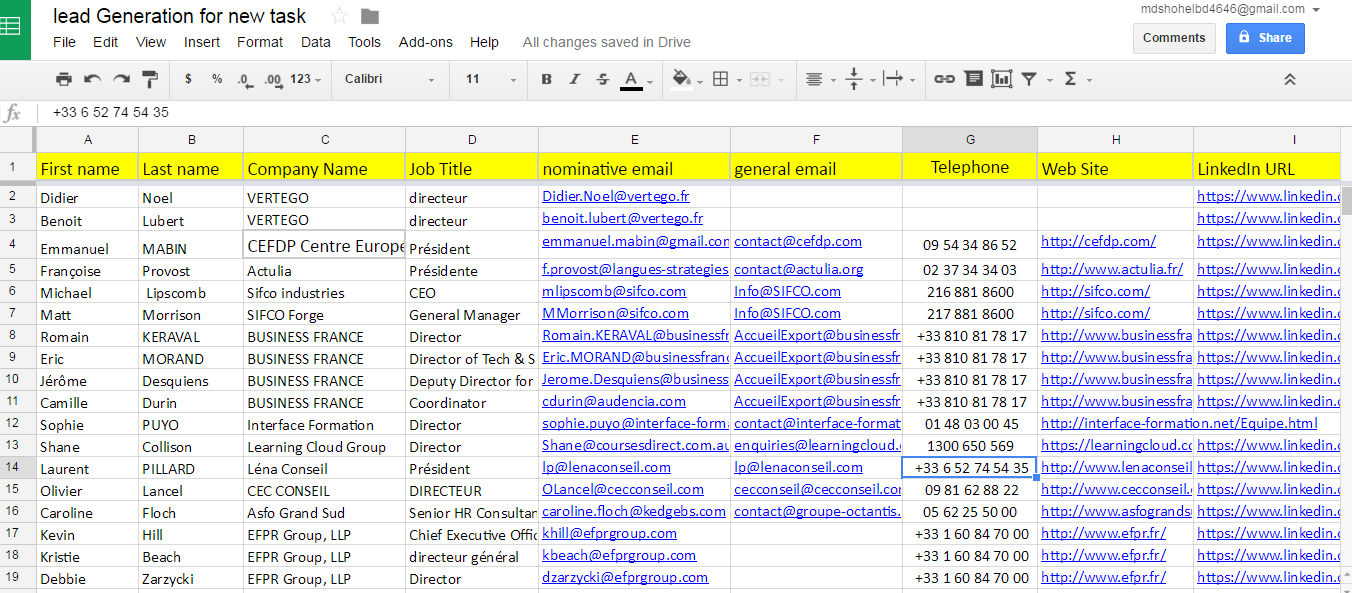
Task: Collapse menus with double chevron
Action: [x=1290, y=79]
